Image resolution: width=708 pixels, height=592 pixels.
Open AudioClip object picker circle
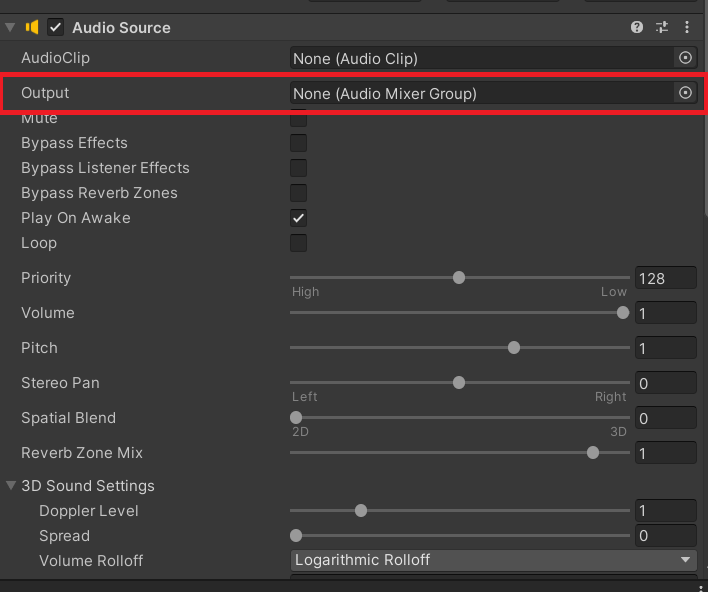tap(685, 58)
